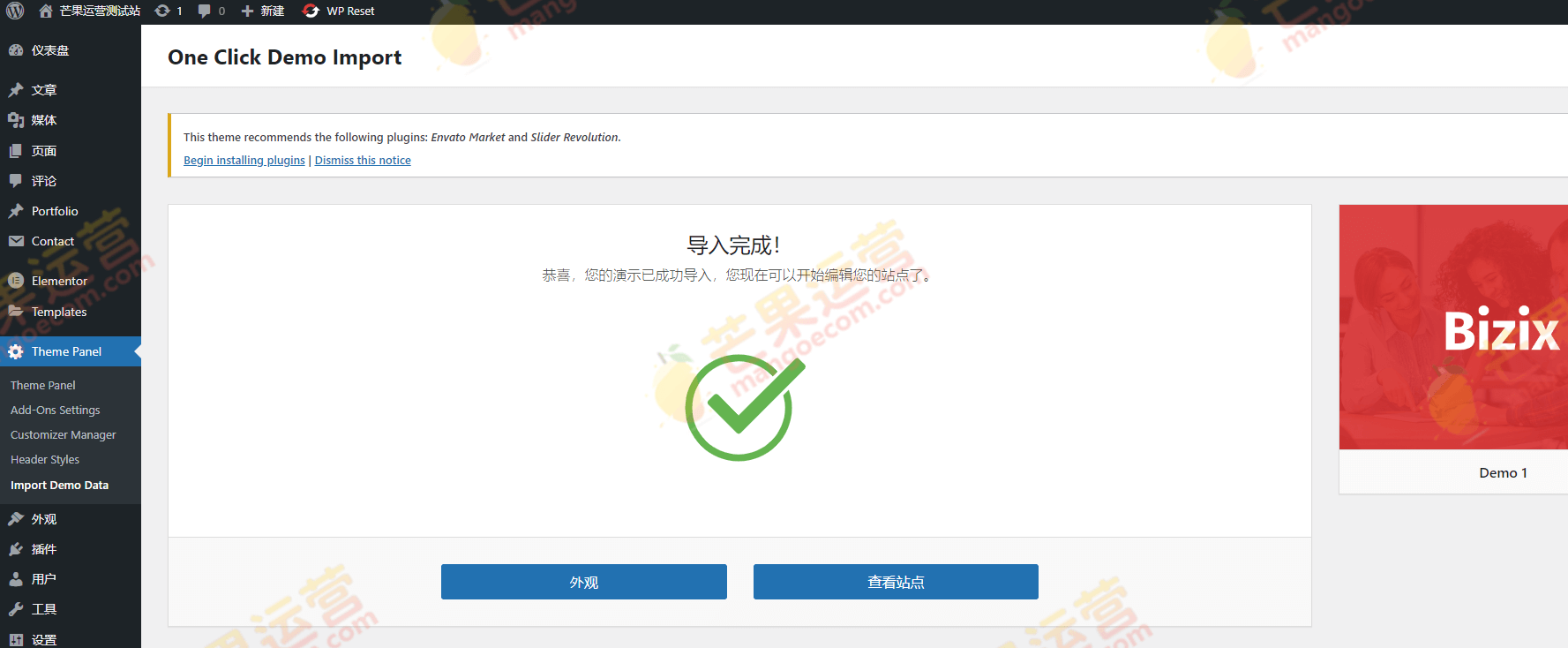1568x648 pixels.
Task: Click the Templates folder icon
Action: (16, 312)
